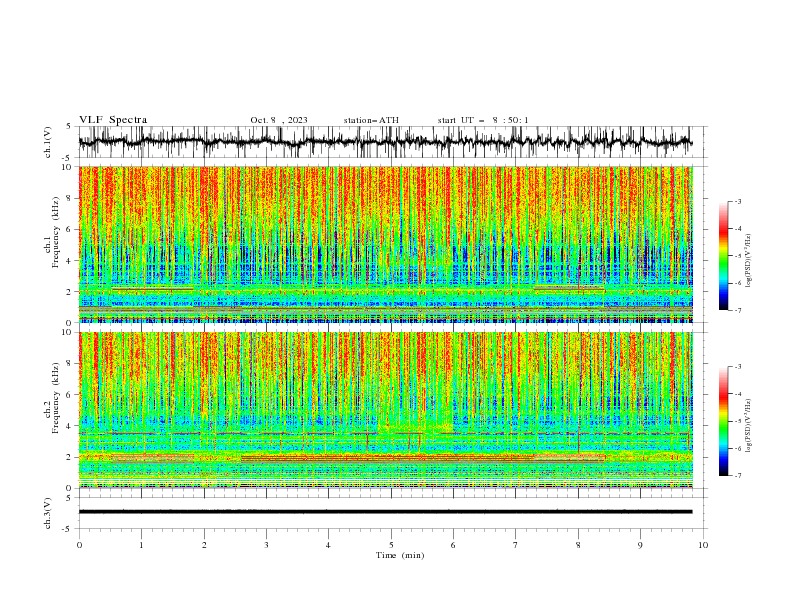Click time axis tick label "10"

703,545
